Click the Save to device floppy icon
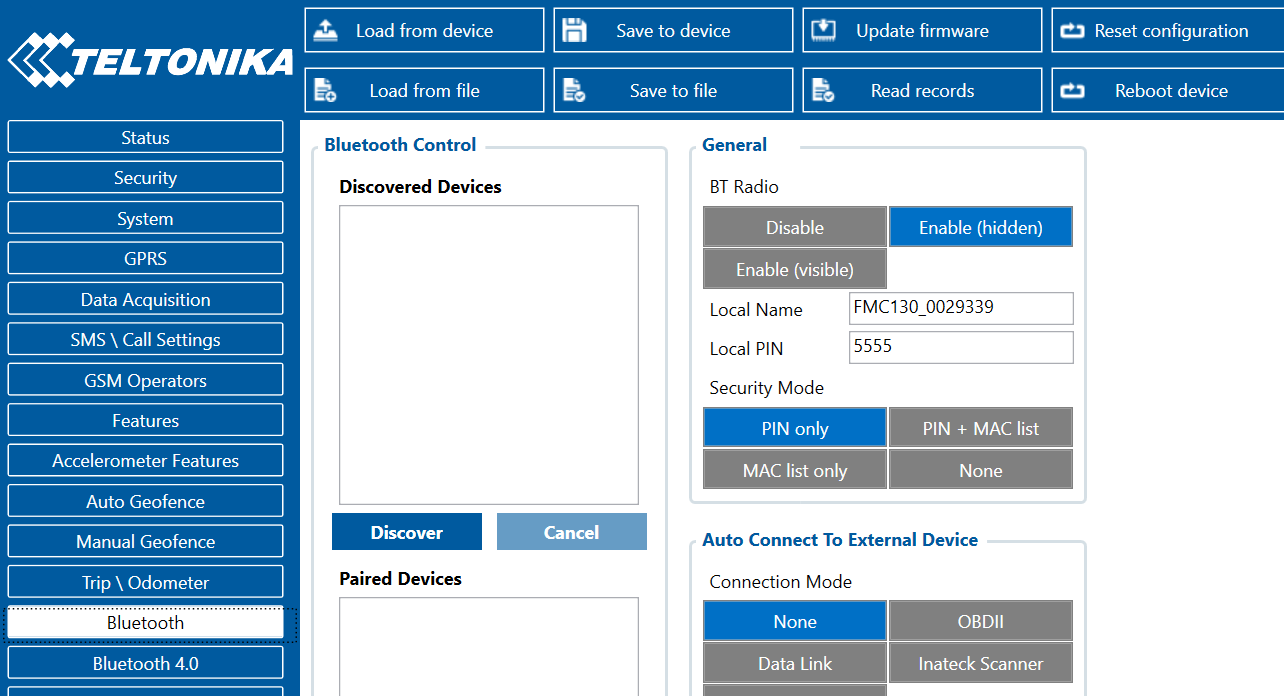Image resolution: width=1284 pixels, height=696 pixels. (574, 31)
